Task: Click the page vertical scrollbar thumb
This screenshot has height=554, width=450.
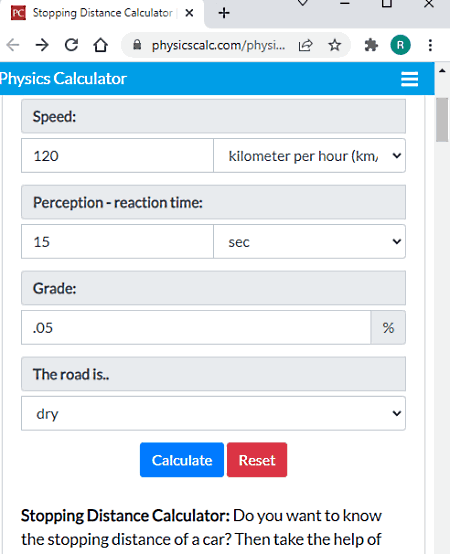Action: [x=442, y=120]
